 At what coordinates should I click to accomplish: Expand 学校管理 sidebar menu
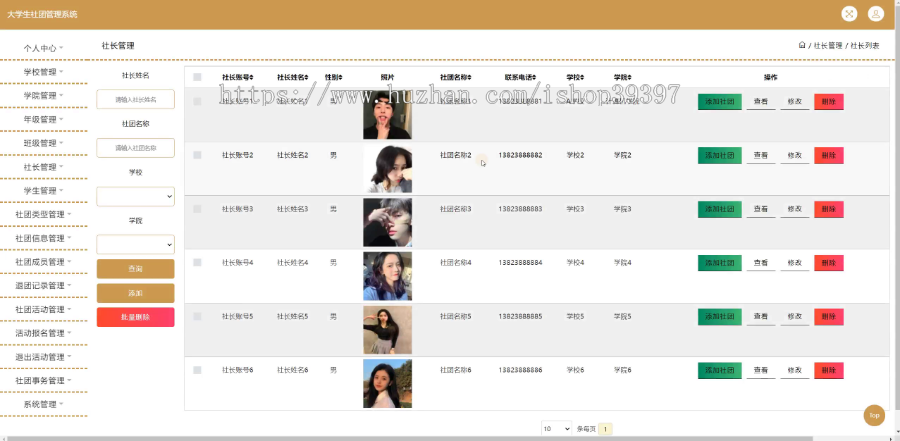click(44, 72)
